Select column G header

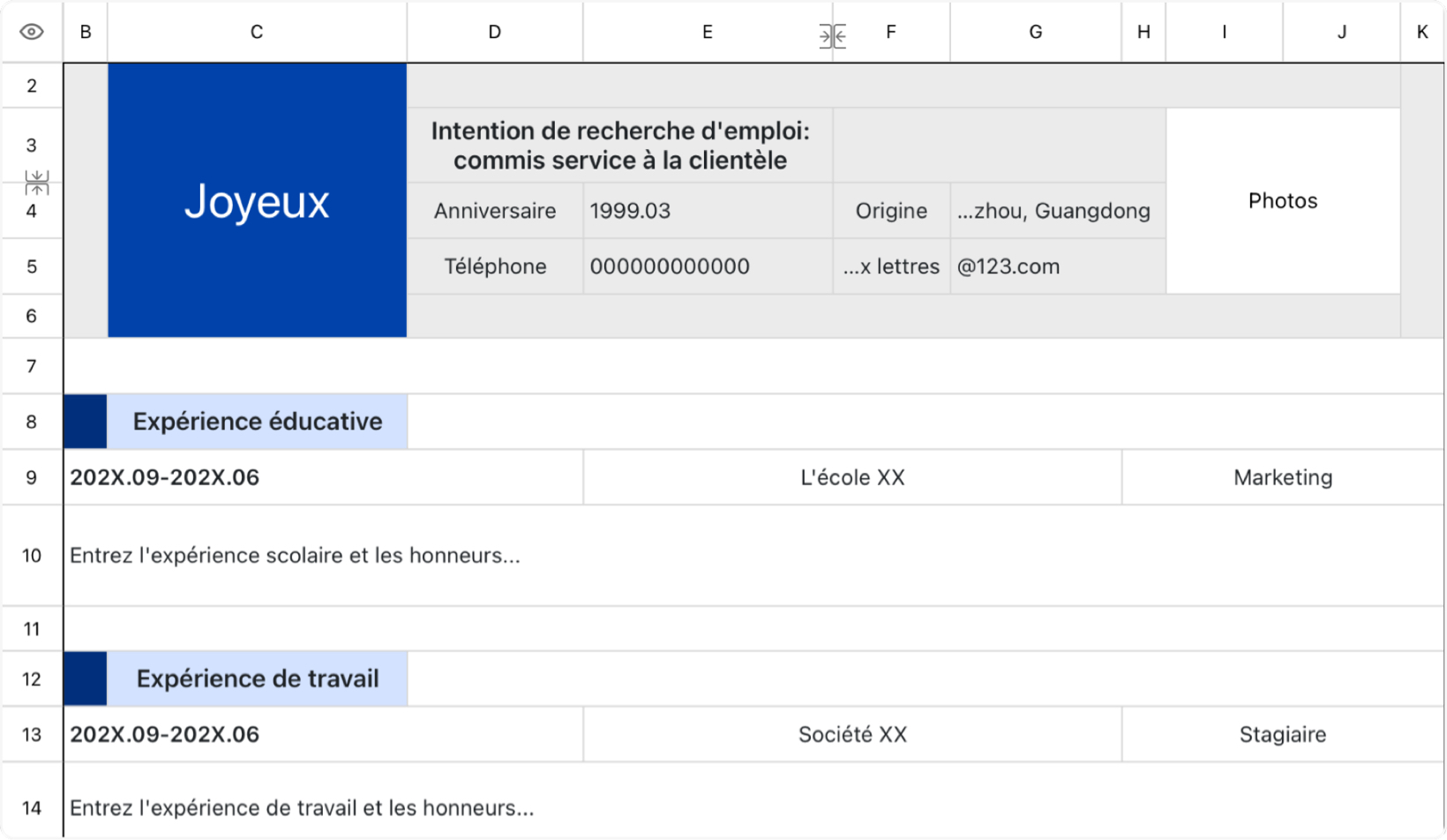point(1036,32)
